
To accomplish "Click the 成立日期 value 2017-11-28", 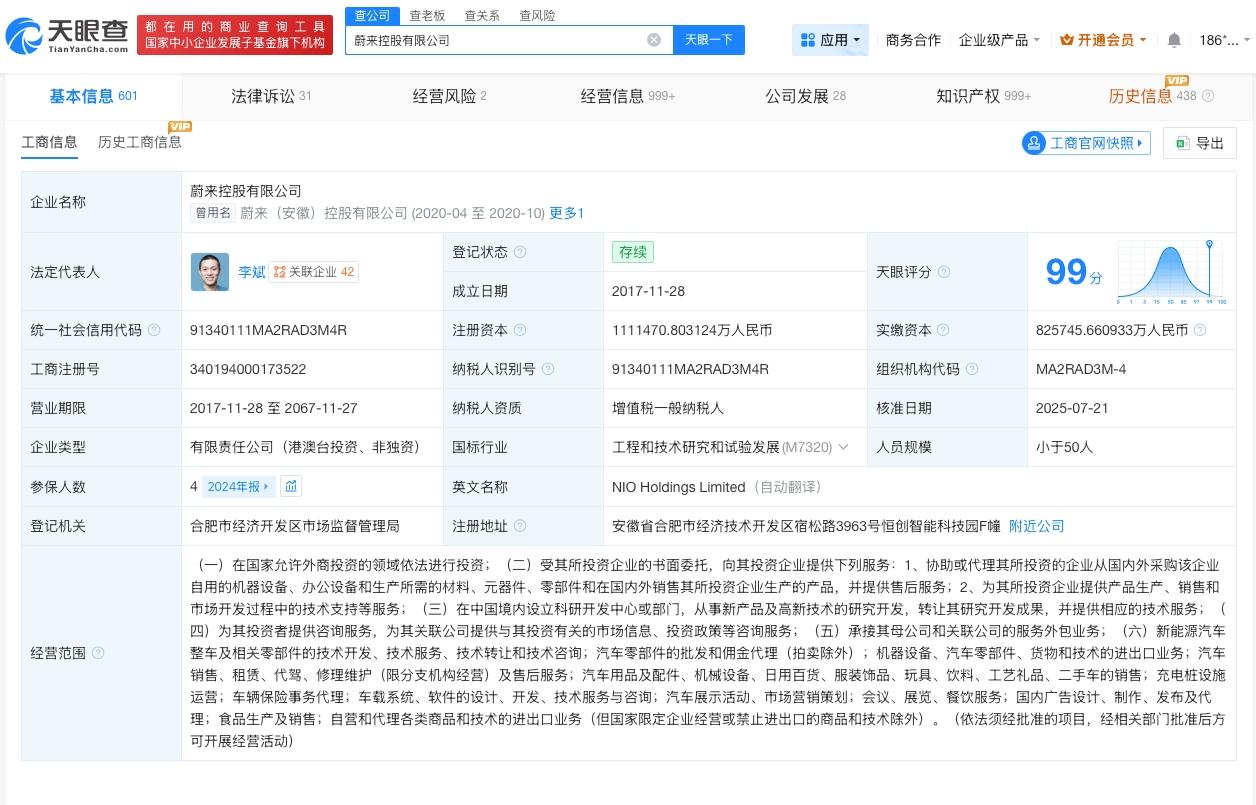I will 648,291.
